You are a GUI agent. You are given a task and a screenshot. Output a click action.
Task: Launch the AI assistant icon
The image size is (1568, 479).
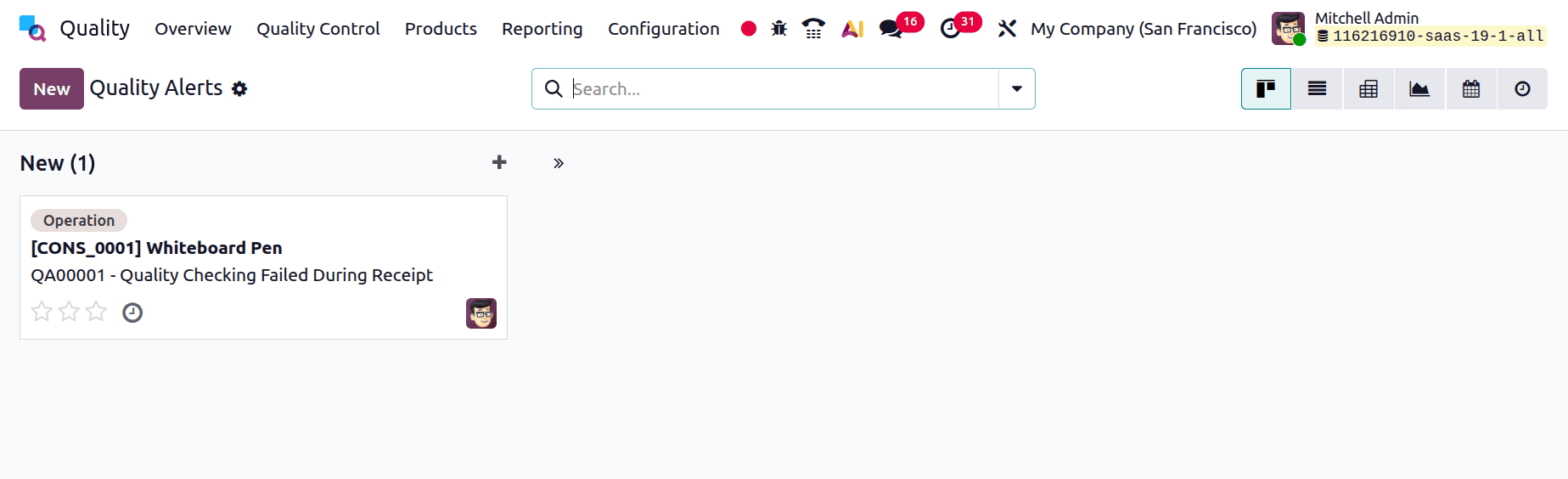tap(851, 29)
